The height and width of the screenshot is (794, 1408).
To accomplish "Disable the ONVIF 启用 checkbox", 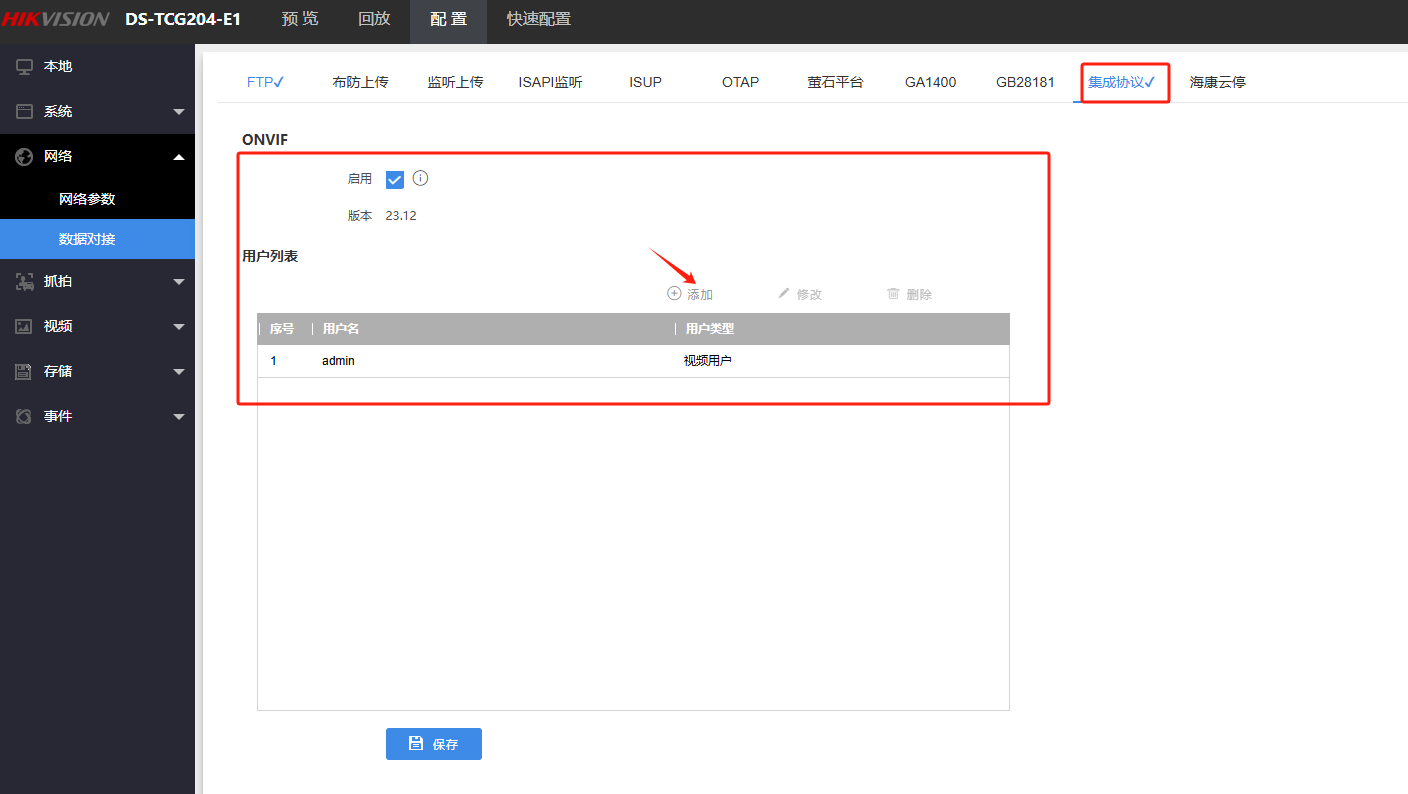I will tap(394, 178).
